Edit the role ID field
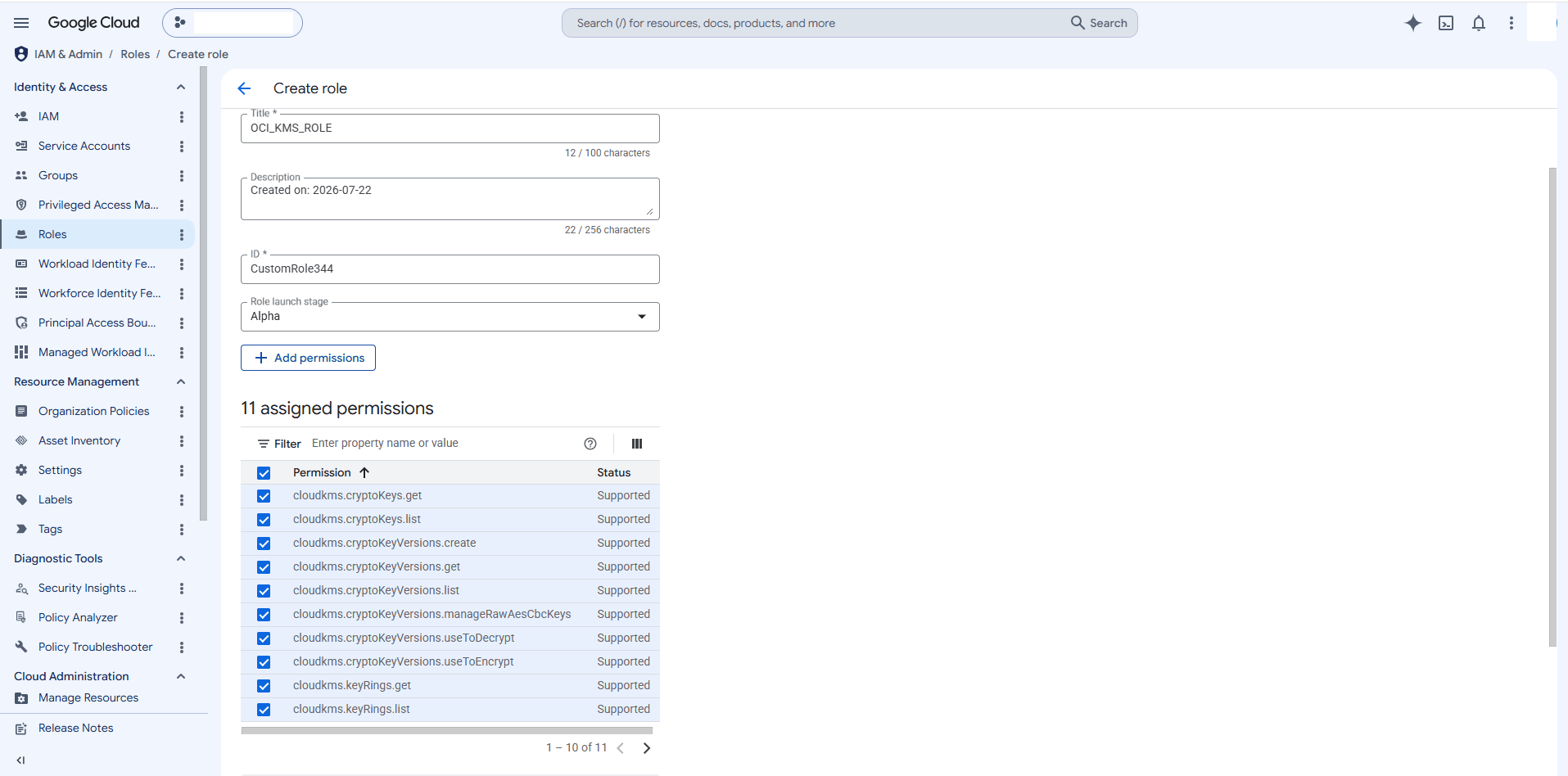Image resolution: width=1568 pixels, height=776 pixels. (450, 269)
